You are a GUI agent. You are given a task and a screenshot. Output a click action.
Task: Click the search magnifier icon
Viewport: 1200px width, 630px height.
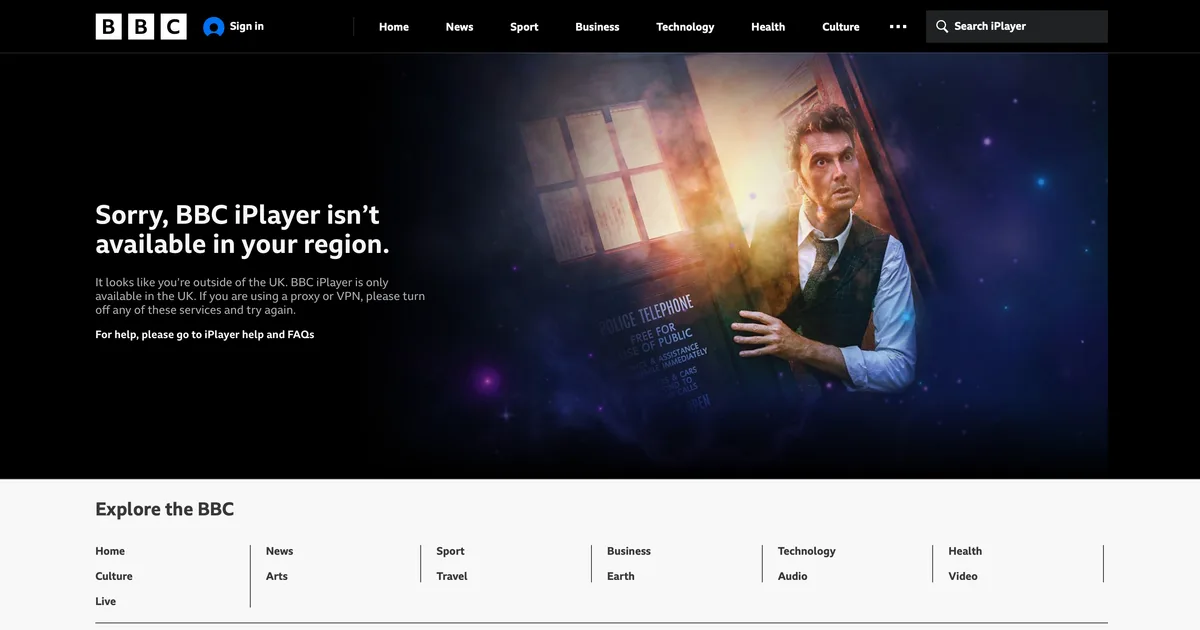point(942,27)
